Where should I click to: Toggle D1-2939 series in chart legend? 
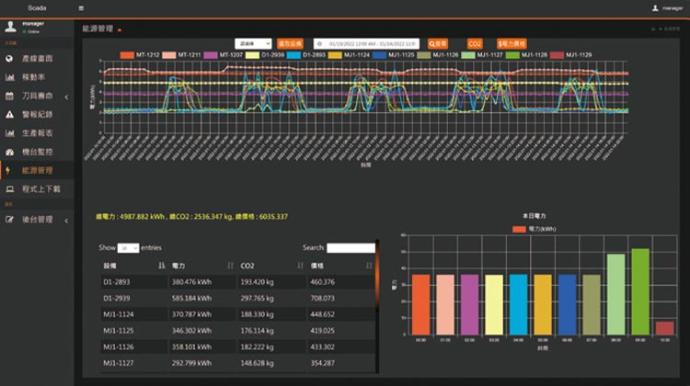pos(265,55)
